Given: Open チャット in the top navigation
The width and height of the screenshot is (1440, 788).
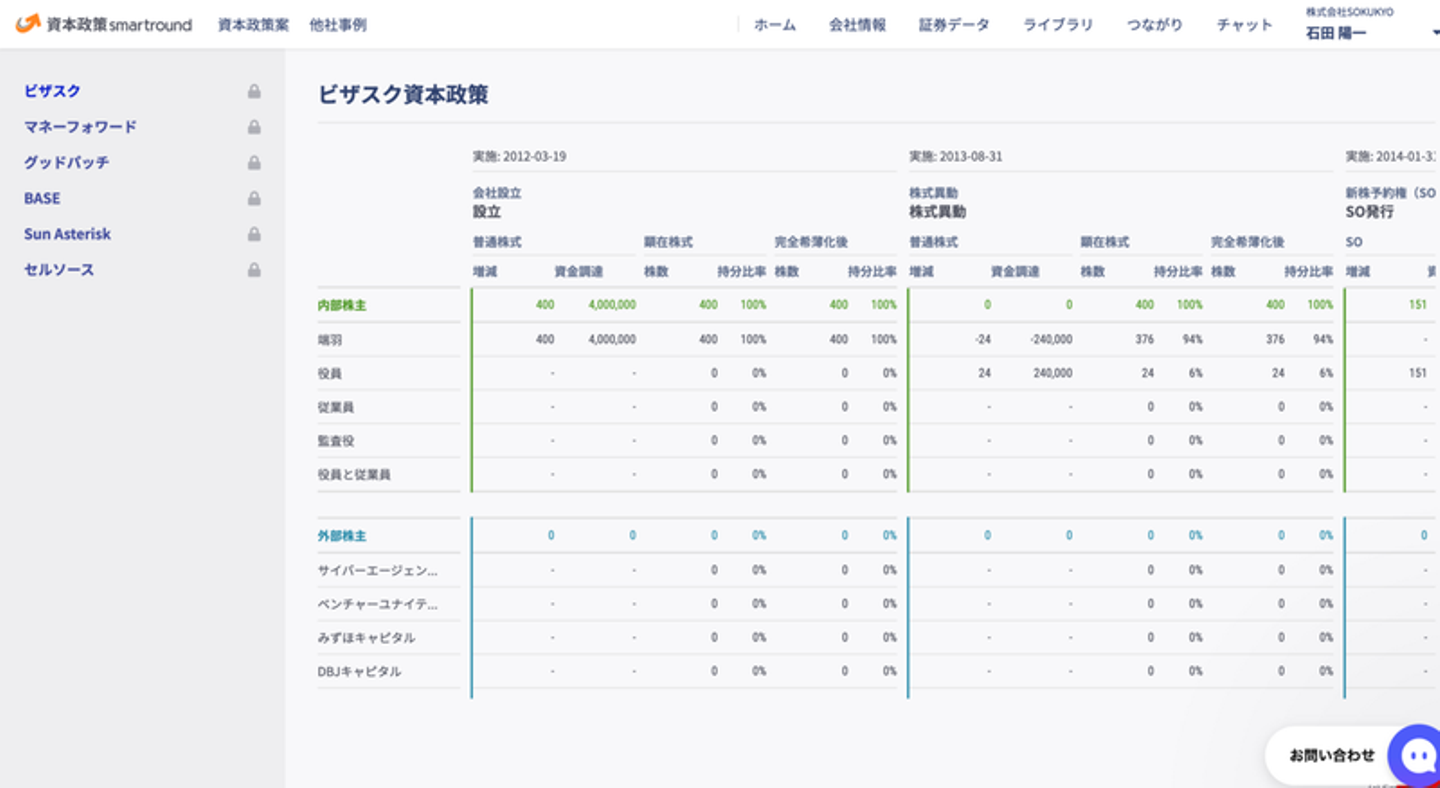Looking at the screenshot, I should coord(1245,25).
